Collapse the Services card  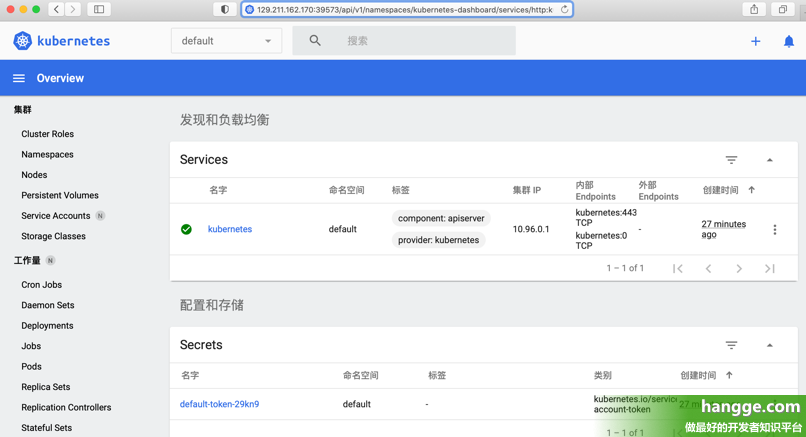pyautogui.click(x=770, y=160)
